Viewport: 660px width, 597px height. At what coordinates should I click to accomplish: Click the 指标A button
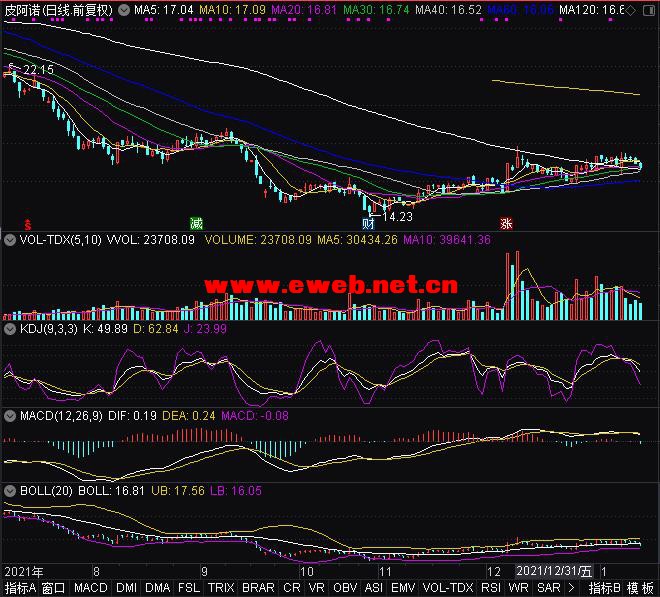tap(20, 588)
